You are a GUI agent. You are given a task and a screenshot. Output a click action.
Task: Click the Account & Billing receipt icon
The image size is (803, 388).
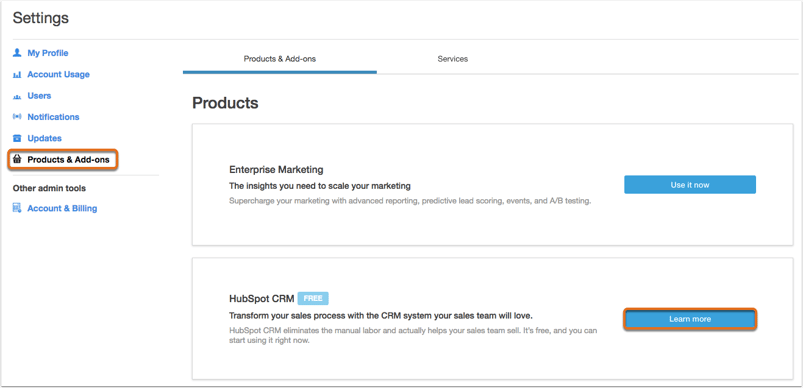tap(17, 208)
